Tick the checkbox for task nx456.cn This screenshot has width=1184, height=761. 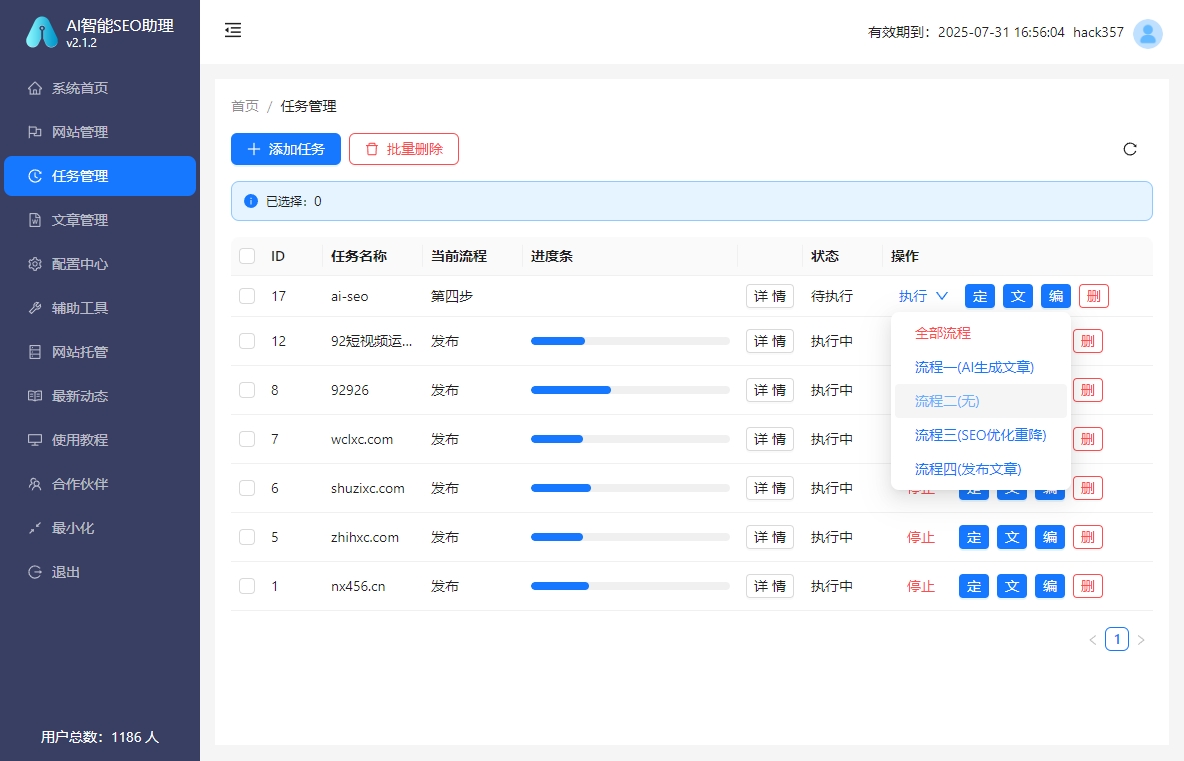tap(247, 586)
